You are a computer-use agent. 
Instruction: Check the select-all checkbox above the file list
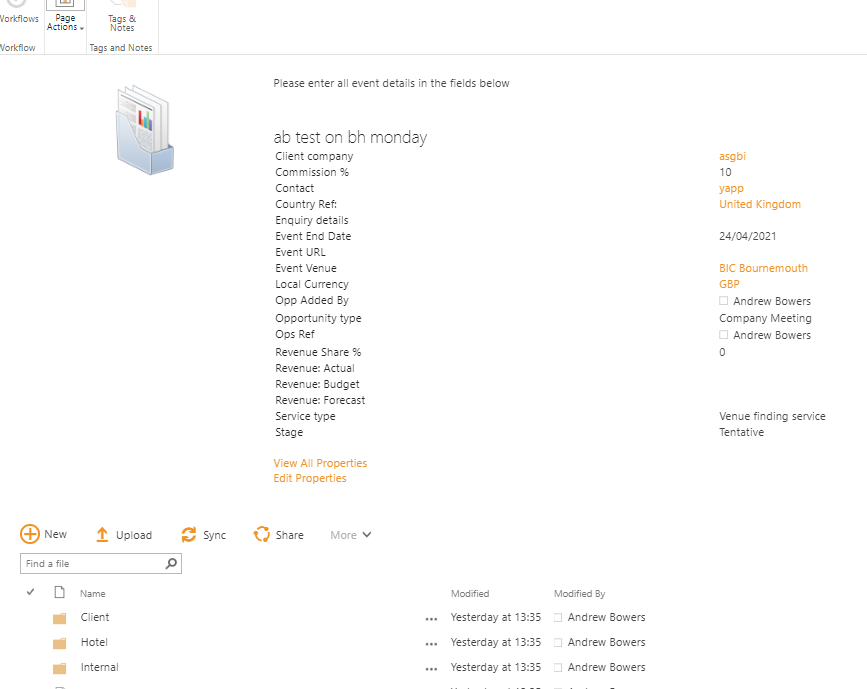tap(30, 592)
